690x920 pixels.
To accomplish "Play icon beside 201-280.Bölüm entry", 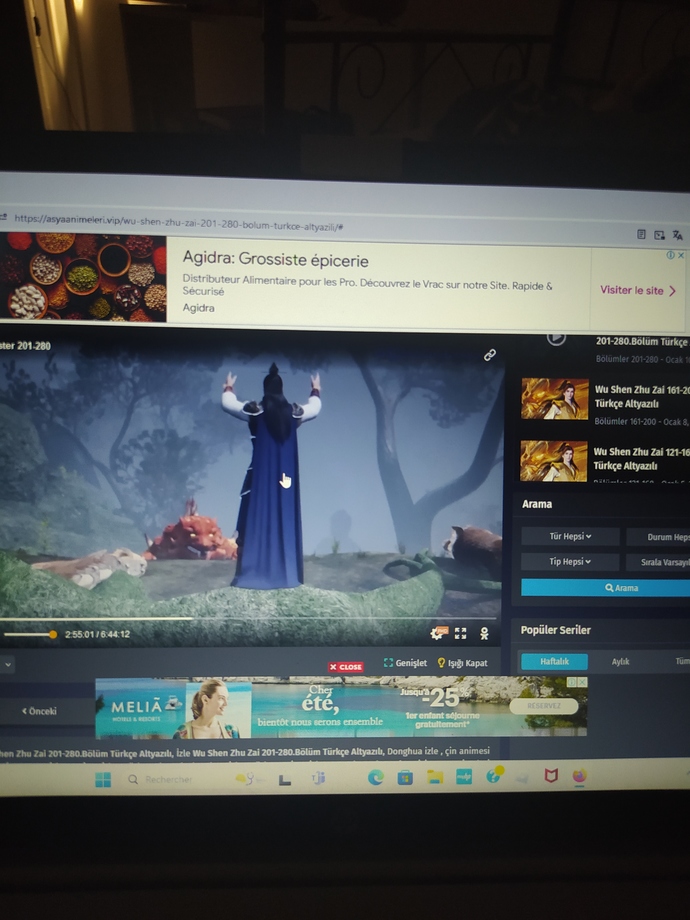I will 556,337.
